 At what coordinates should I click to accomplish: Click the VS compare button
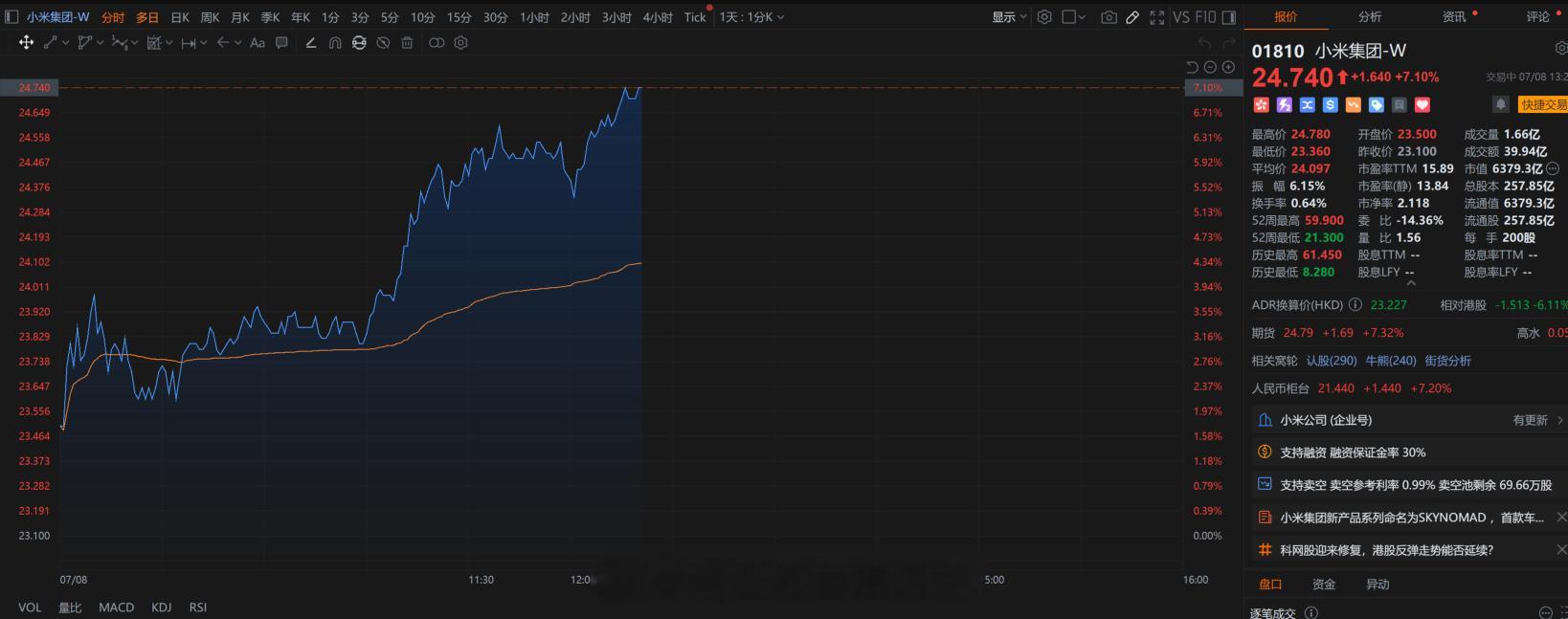tap(1181, 17)
